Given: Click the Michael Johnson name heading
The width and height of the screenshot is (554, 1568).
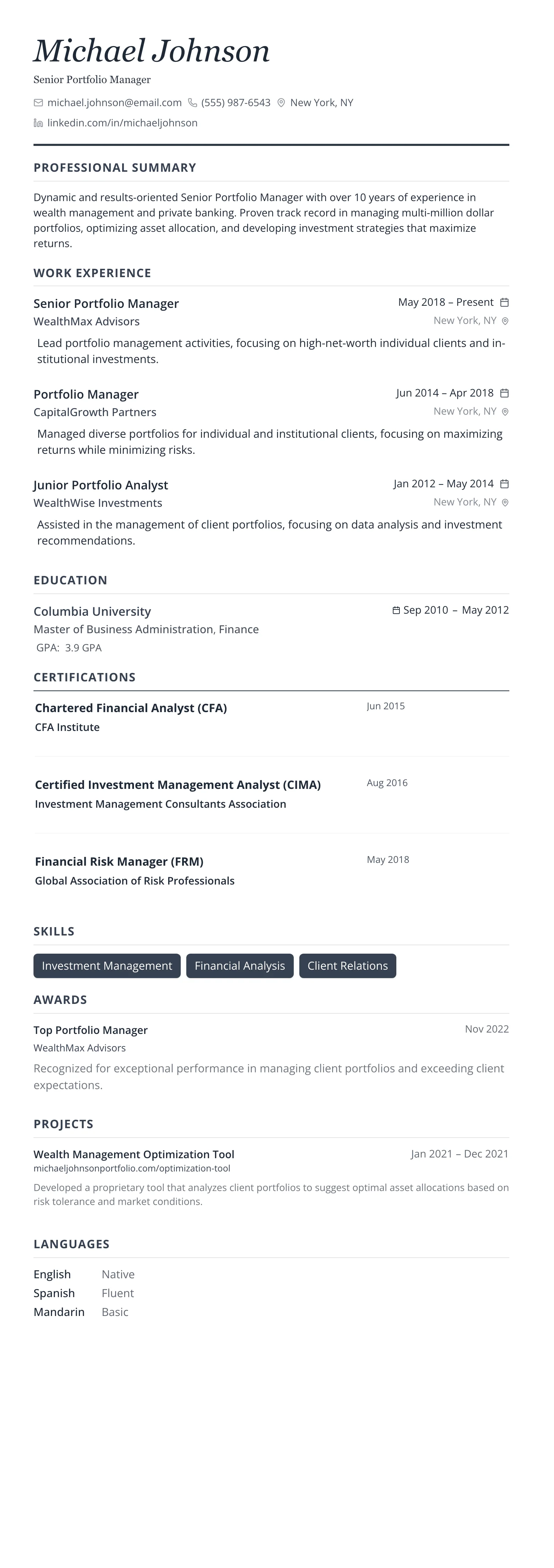Looking at the screenshot, I should 151,51.
